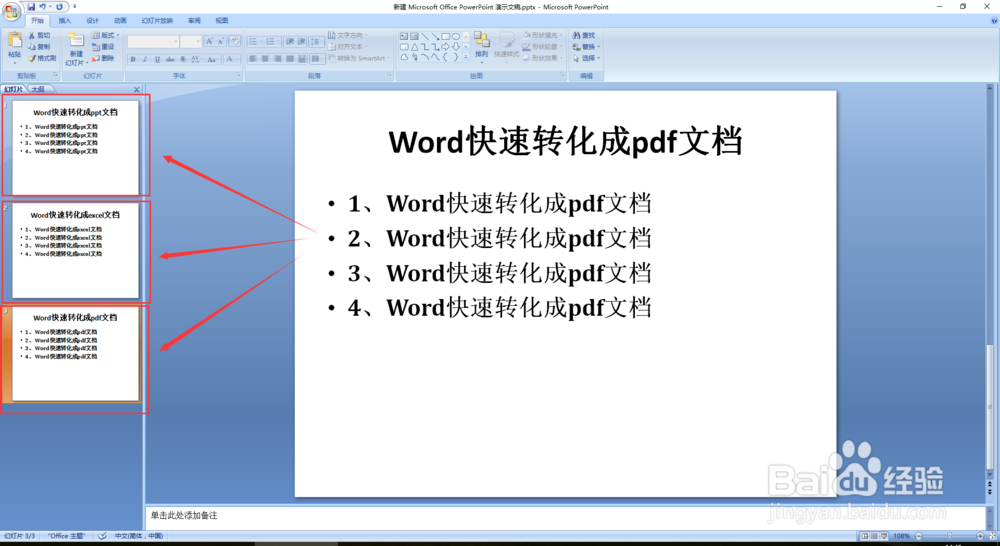This screenshot has height=546, width=1000.
Task: Open Find (查找) dialog
Action: coord(584,36)
